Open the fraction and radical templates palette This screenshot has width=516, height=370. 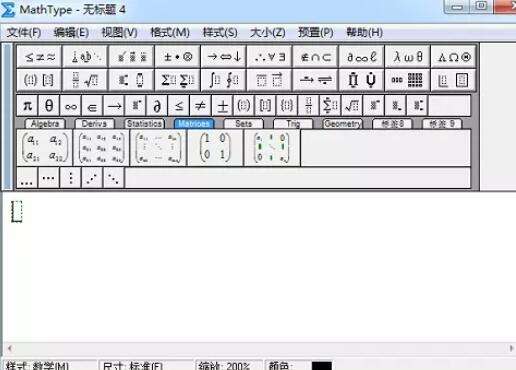[x=85, y=80]
